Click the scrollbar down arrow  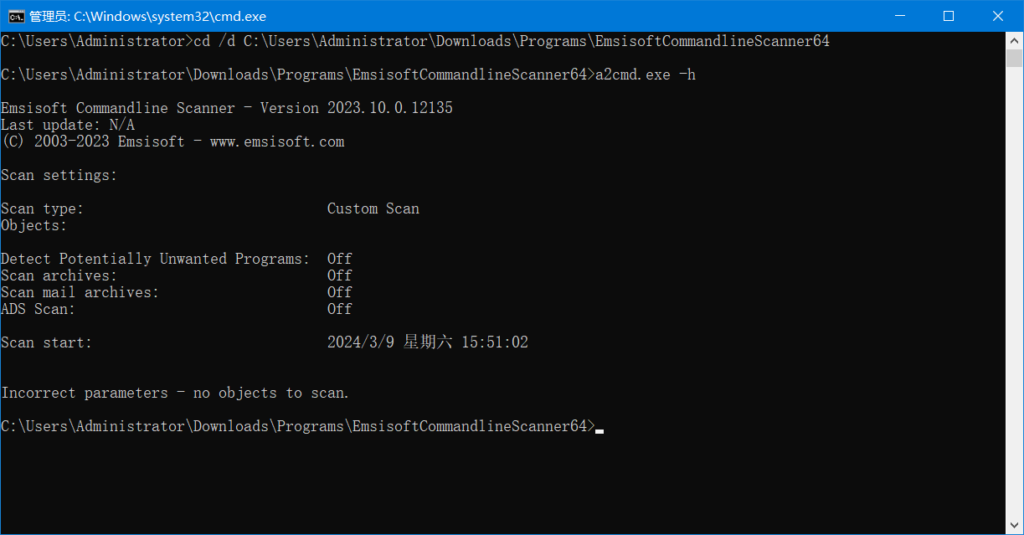[1014, 525]
